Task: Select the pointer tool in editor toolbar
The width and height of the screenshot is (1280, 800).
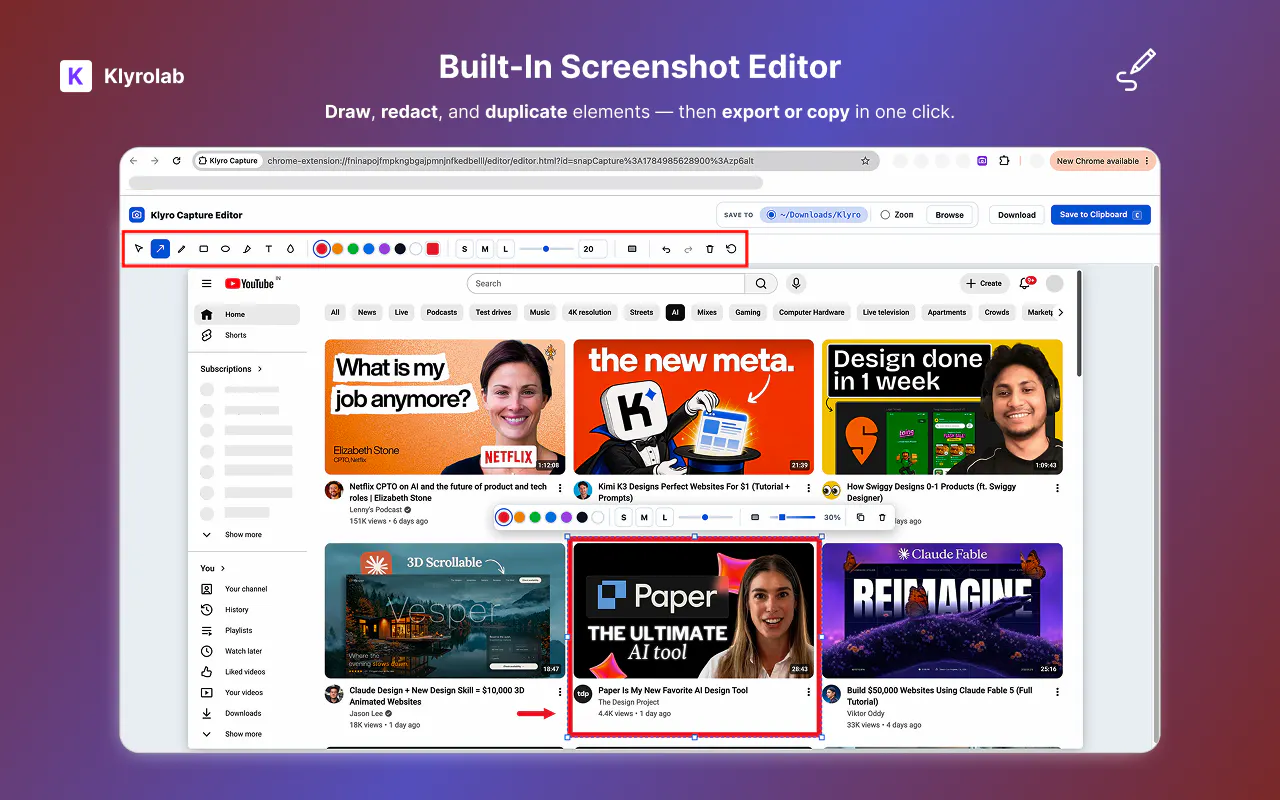Action: [x=139, y=249]
